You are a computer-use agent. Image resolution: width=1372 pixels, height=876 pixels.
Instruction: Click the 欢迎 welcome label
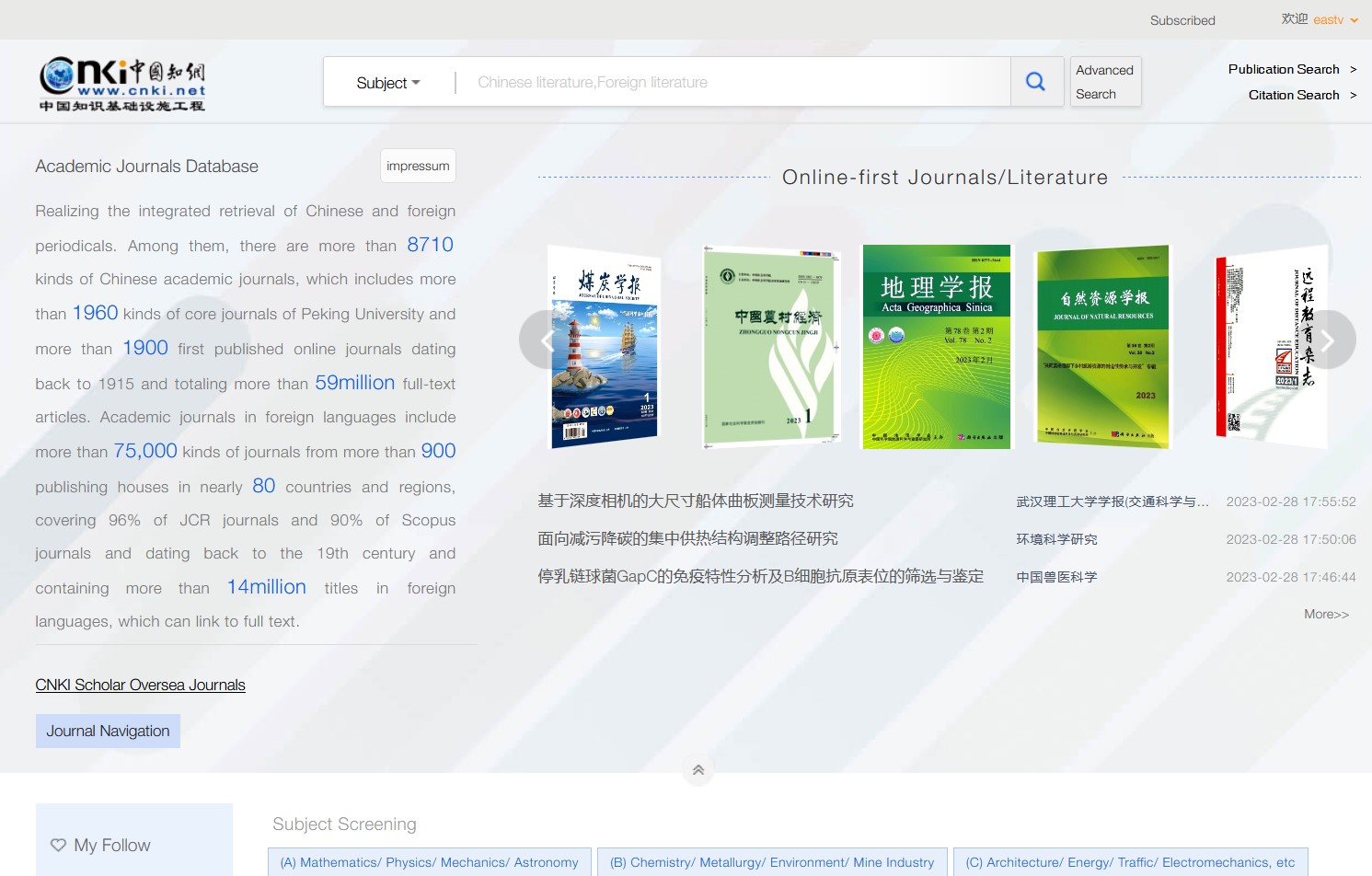(1295, 19)
